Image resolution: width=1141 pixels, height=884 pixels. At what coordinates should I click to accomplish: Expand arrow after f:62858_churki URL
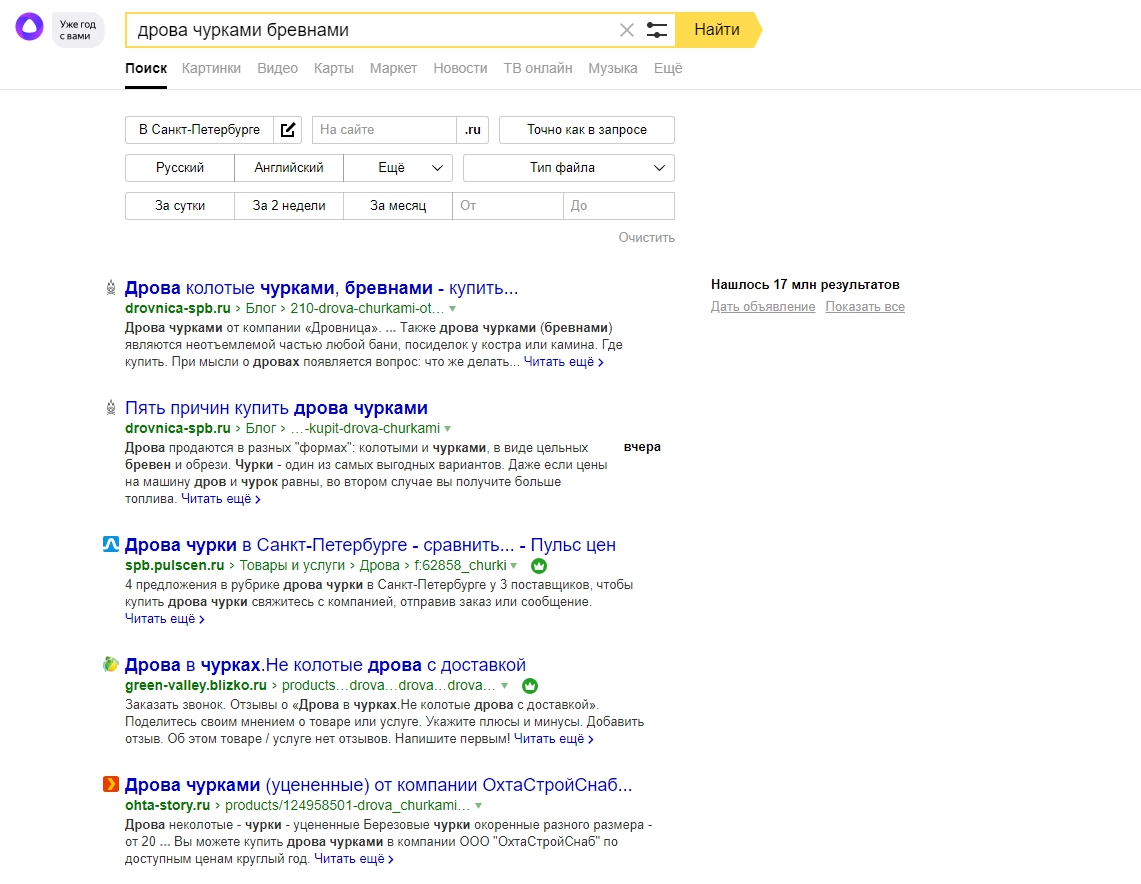514,565
